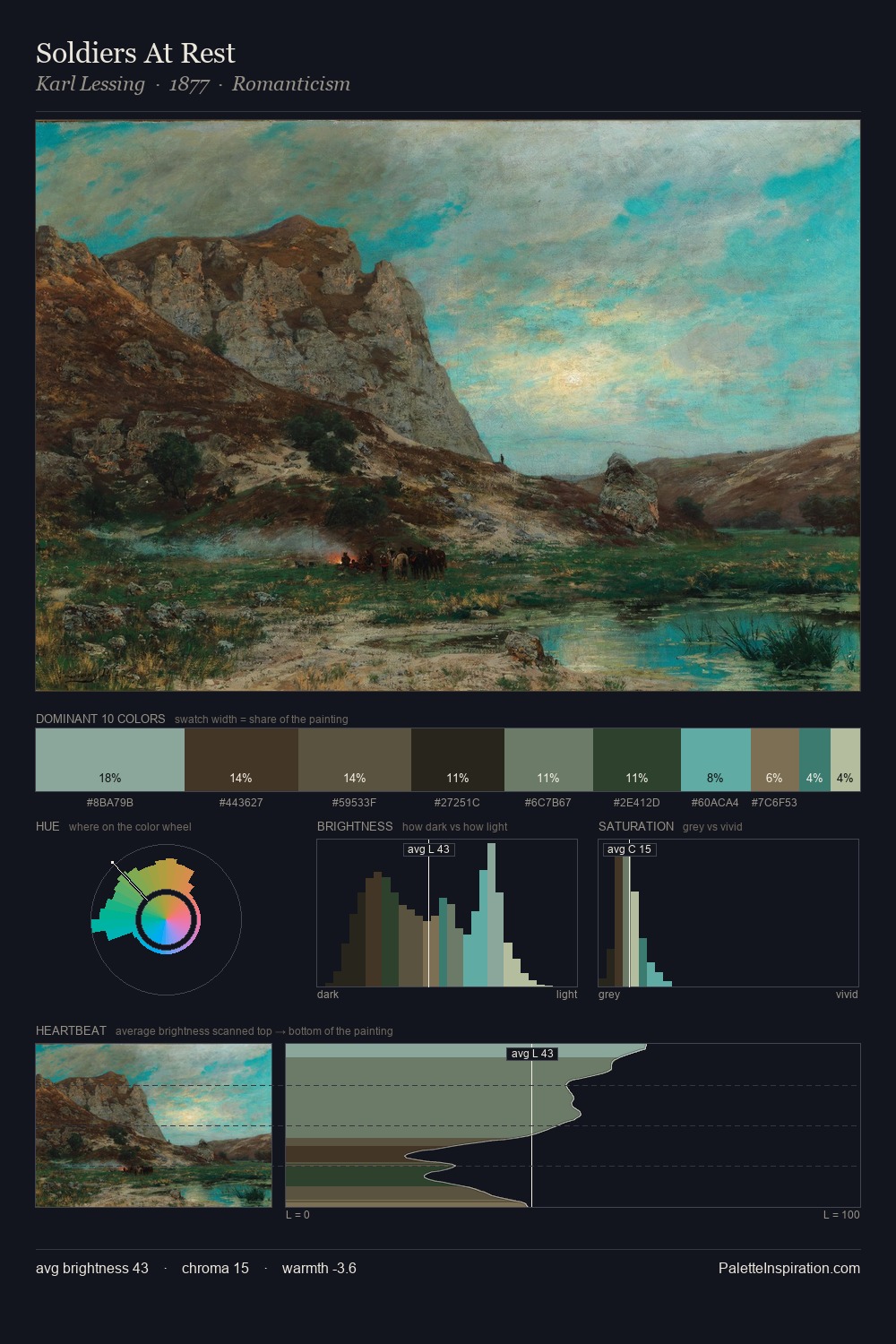
Task: Open the small heartbeat painting thumbnail
Action: tap(153, 1125)
